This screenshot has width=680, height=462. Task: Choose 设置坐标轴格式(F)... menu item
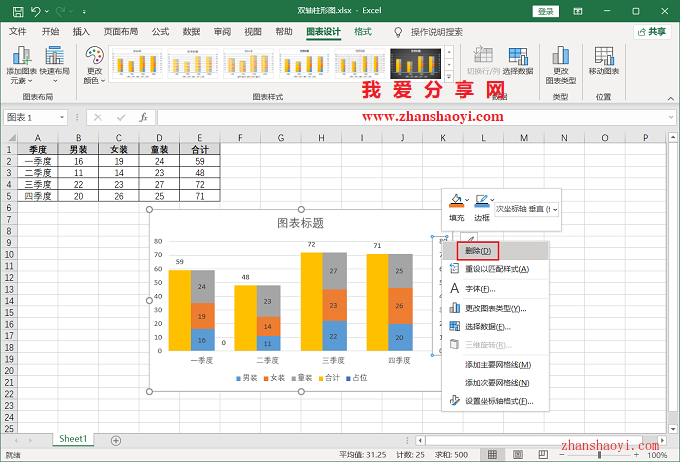[496, 401]
